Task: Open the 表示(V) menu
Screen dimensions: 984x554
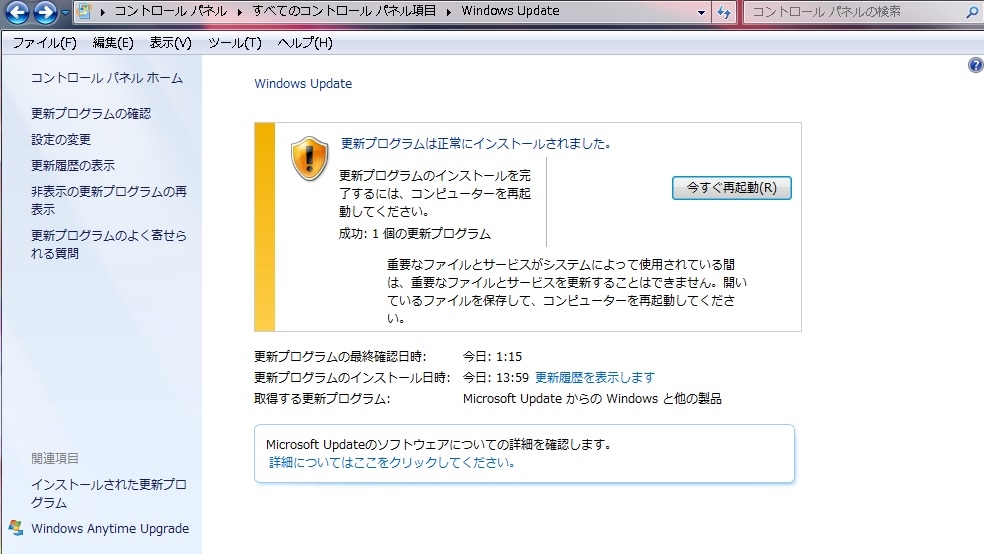Action: (170, 43)
